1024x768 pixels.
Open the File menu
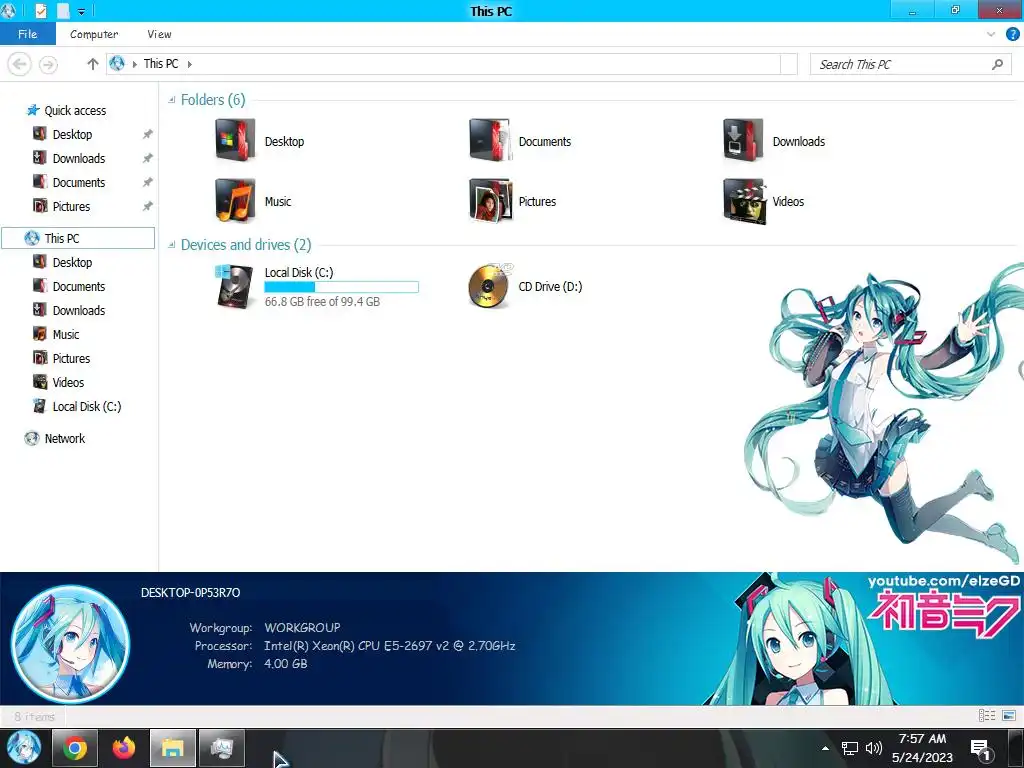pyautogui.click(x=27, y=34)
